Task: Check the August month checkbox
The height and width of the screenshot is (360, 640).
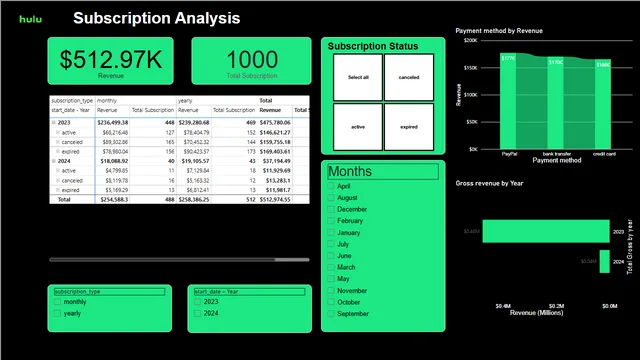Action: click(331, 198)
